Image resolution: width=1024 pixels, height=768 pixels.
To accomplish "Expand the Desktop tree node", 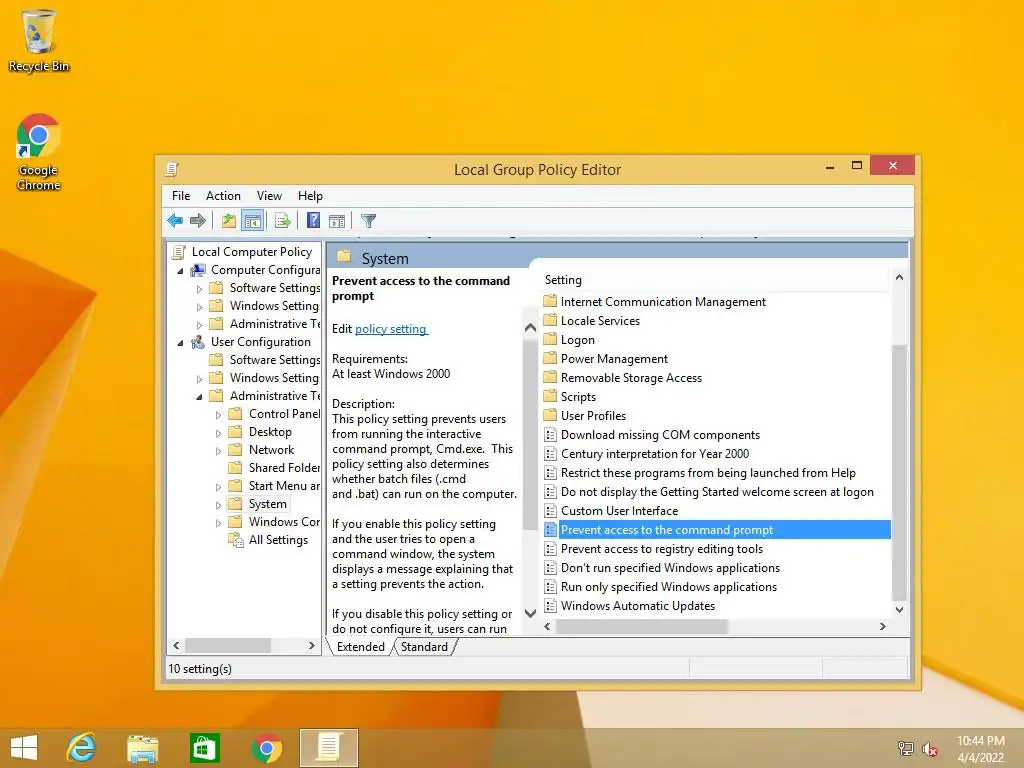I will click(x=219, y=432).
